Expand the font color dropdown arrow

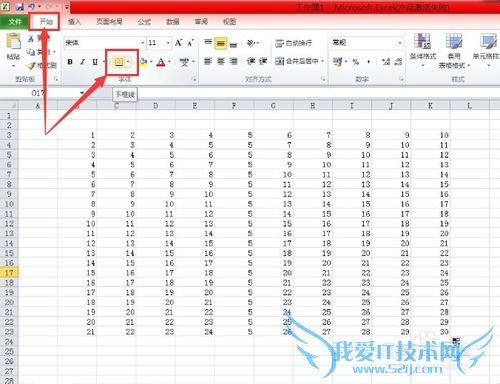tap(169, 62)
